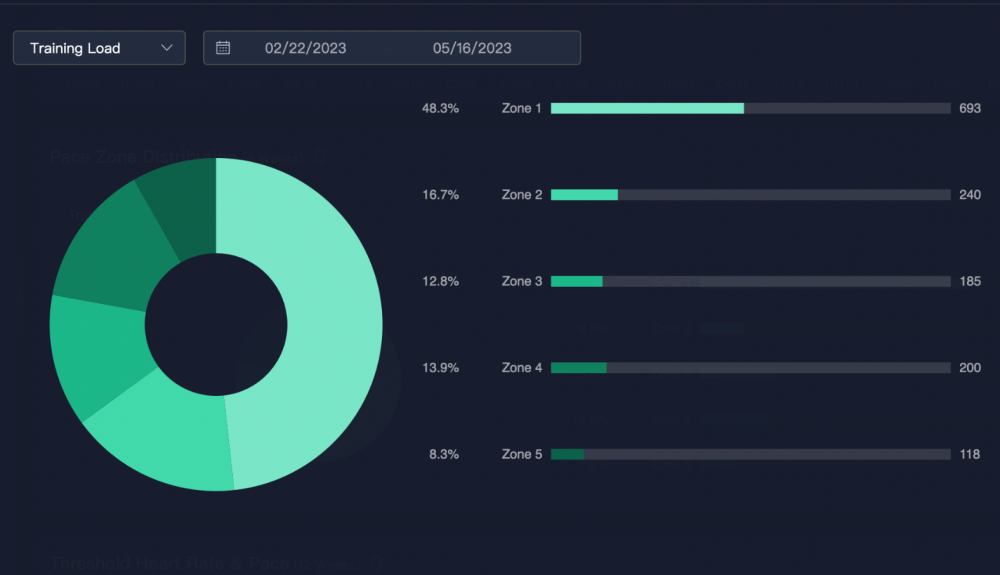Click the 240 load value

point(970,195)
